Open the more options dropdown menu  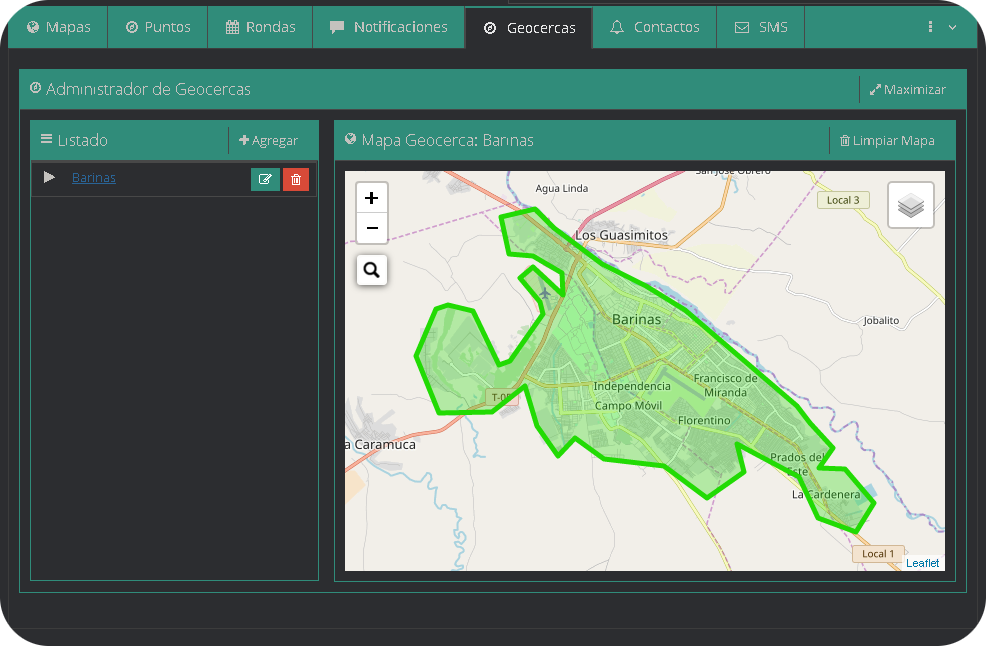941,28
